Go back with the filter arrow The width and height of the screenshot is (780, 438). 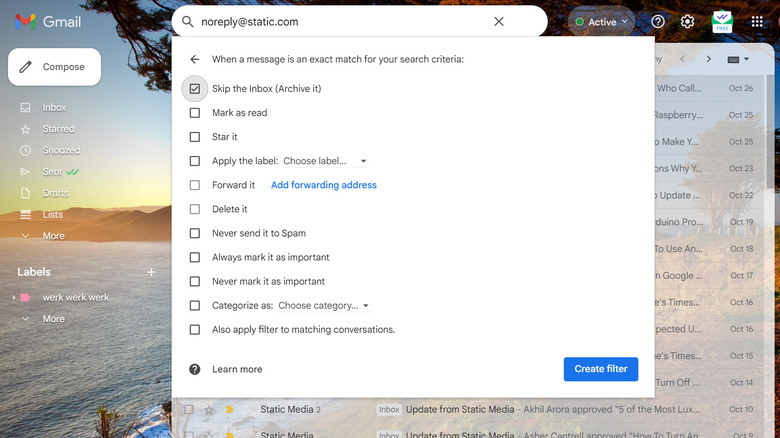pos(195,60)
